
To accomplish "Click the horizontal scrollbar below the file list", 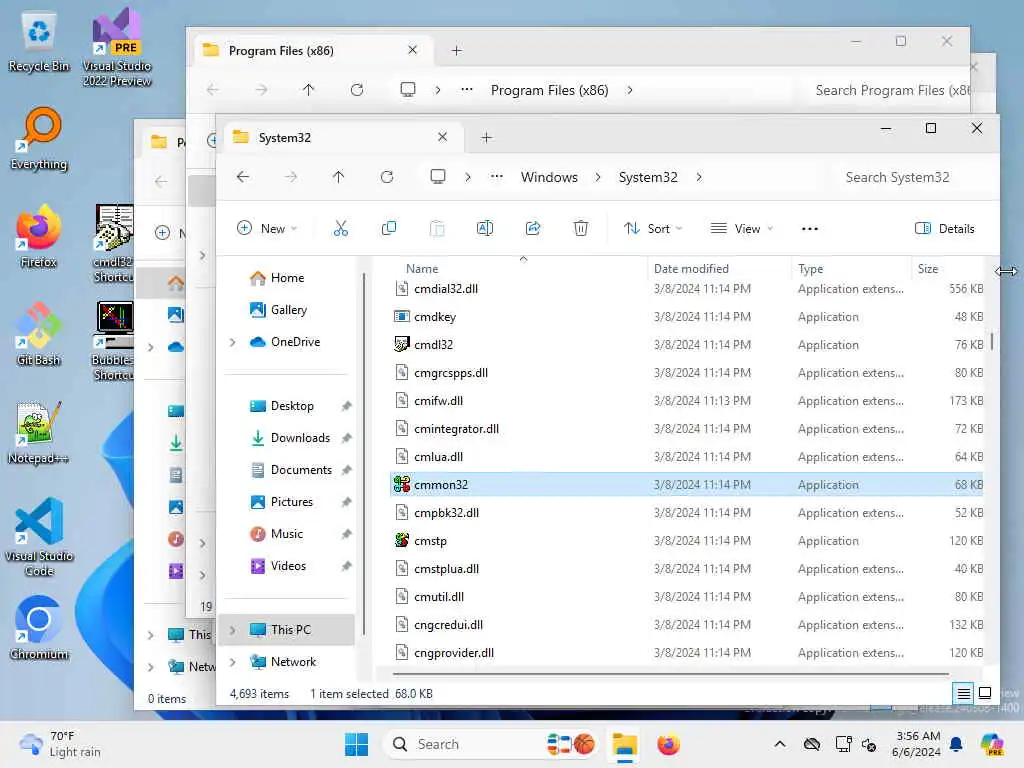I will point(671,673).
